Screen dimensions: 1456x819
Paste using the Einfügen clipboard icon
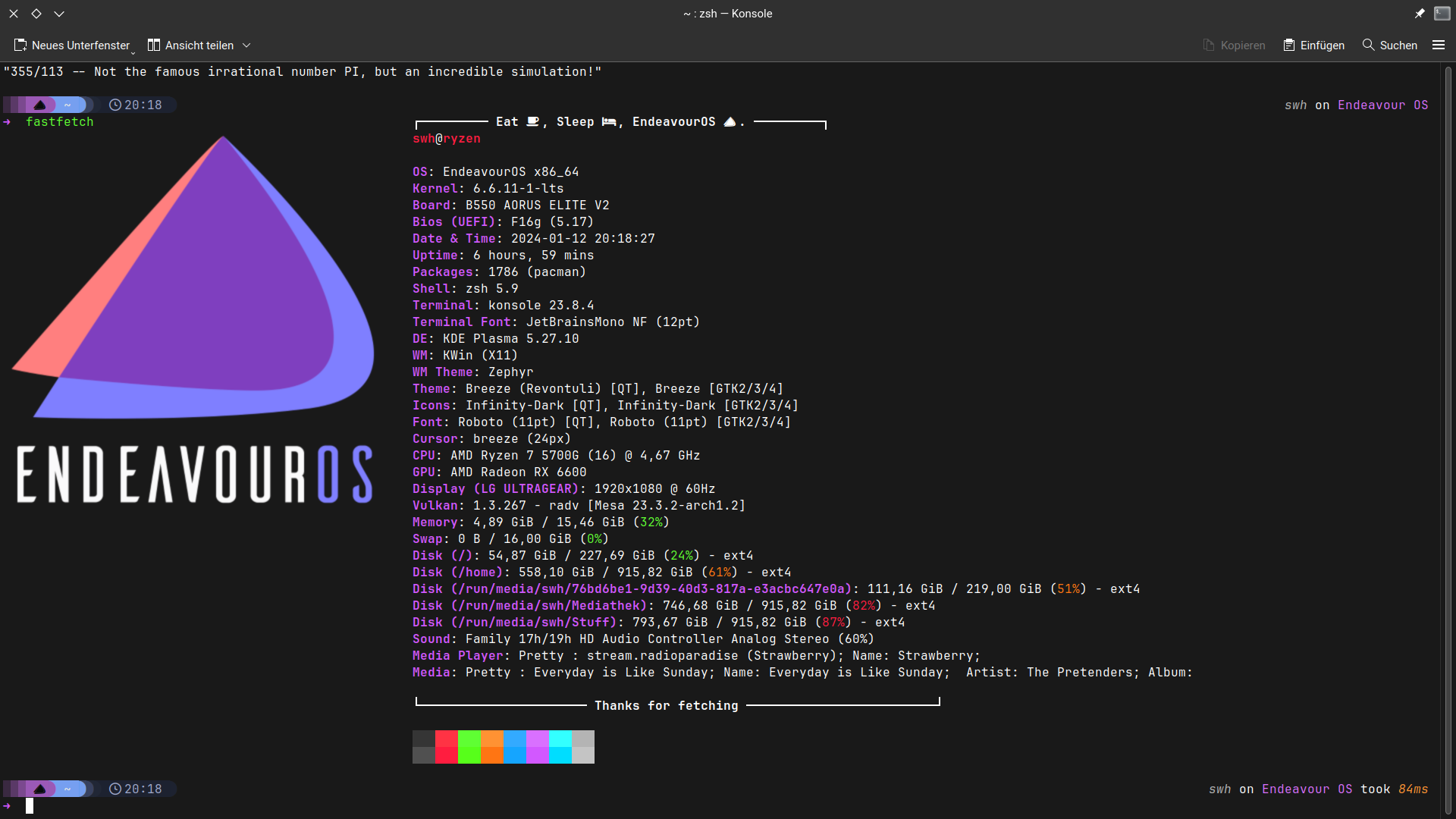tap(1288, 45)
